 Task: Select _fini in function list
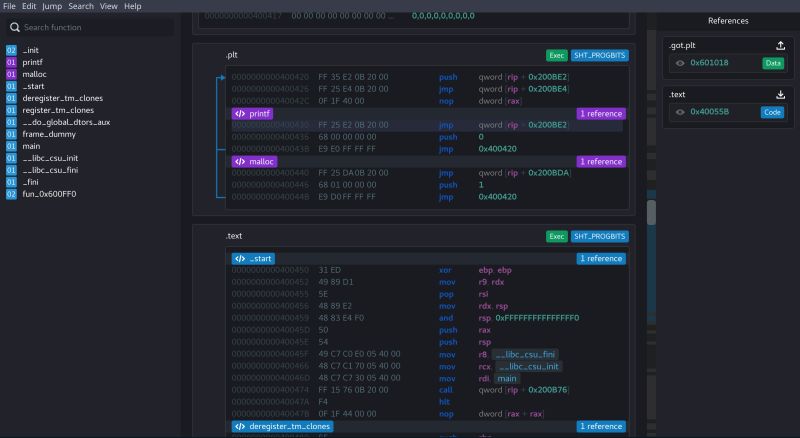pyautogui.click(x=30, y=182)
